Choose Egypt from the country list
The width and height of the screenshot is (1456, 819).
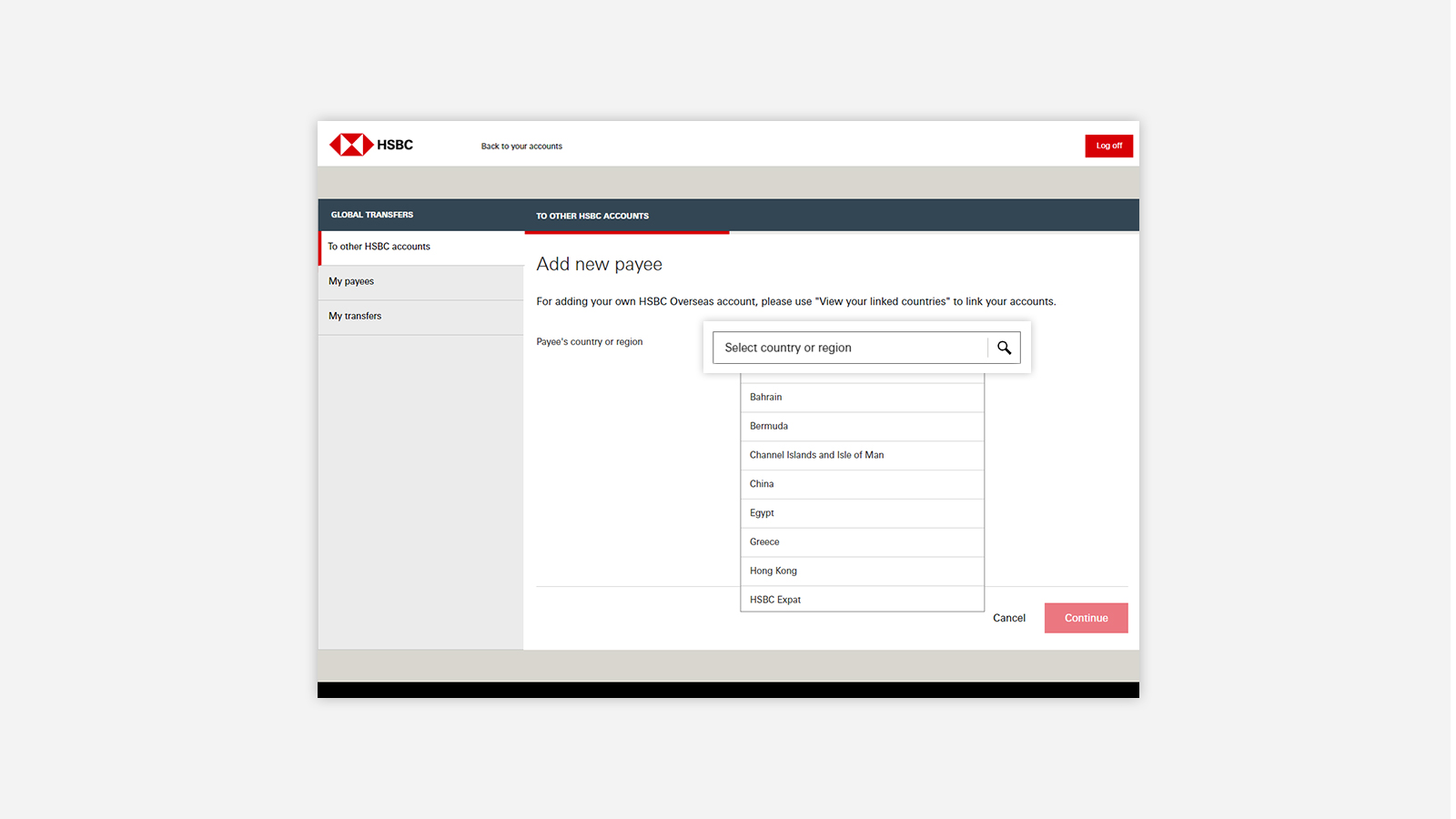(863, 514)
